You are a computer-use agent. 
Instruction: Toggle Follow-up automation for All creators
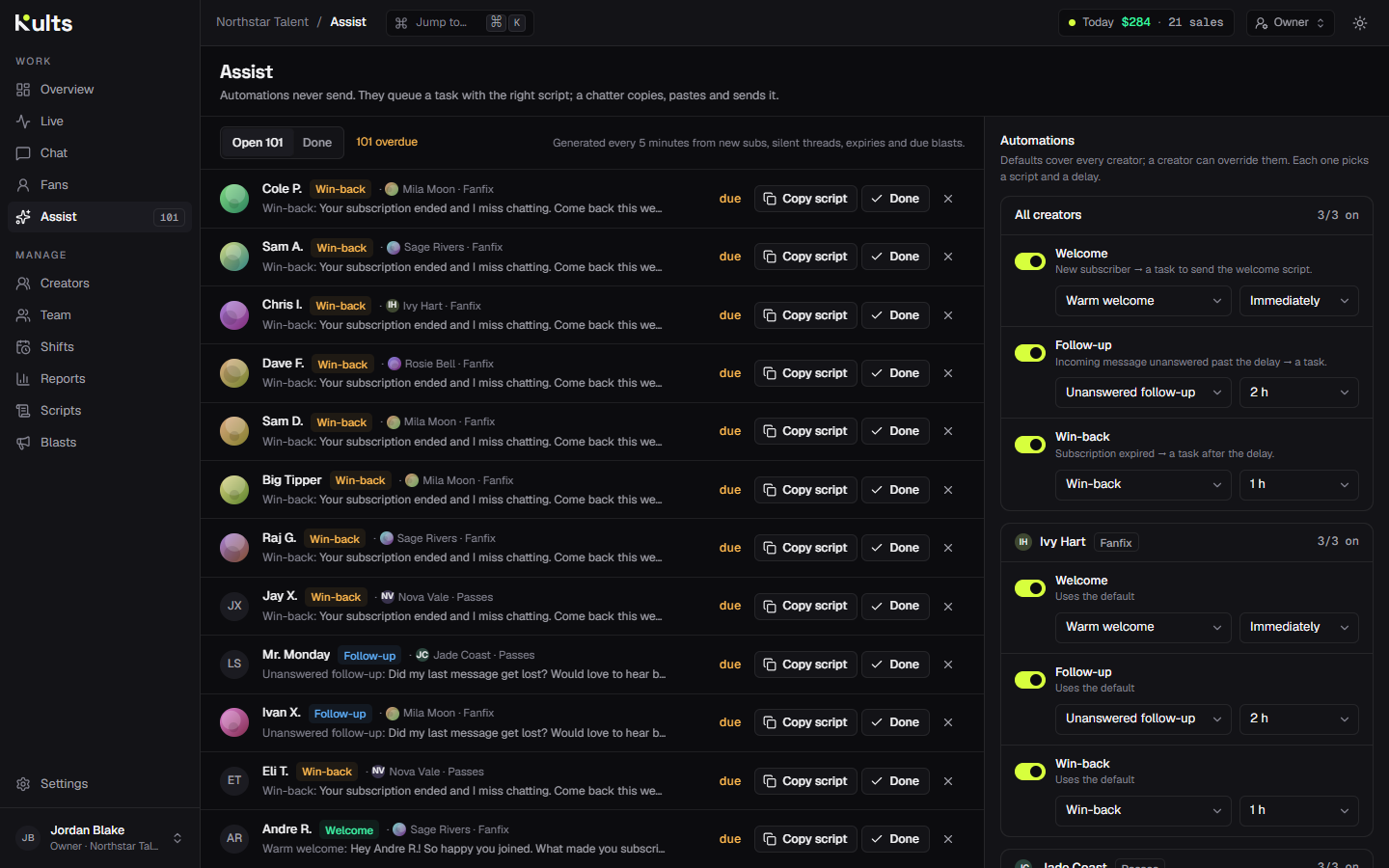pyautogui.click(x=1030, y=353)
